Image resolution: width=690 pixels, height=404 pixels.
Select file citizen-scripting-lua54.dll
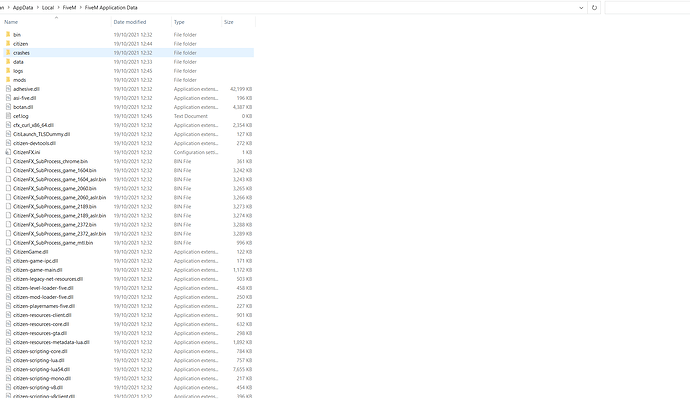pos(41,369)
